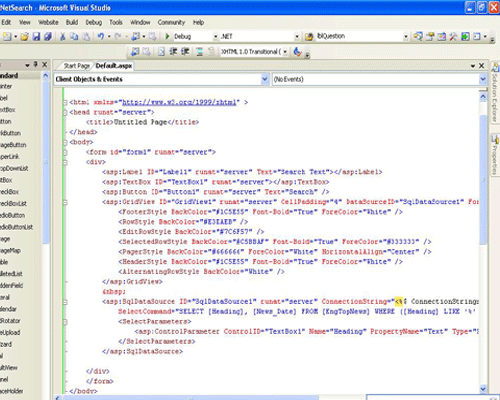
Task: Click the Save All icon
Action: (x=48, y=36)
